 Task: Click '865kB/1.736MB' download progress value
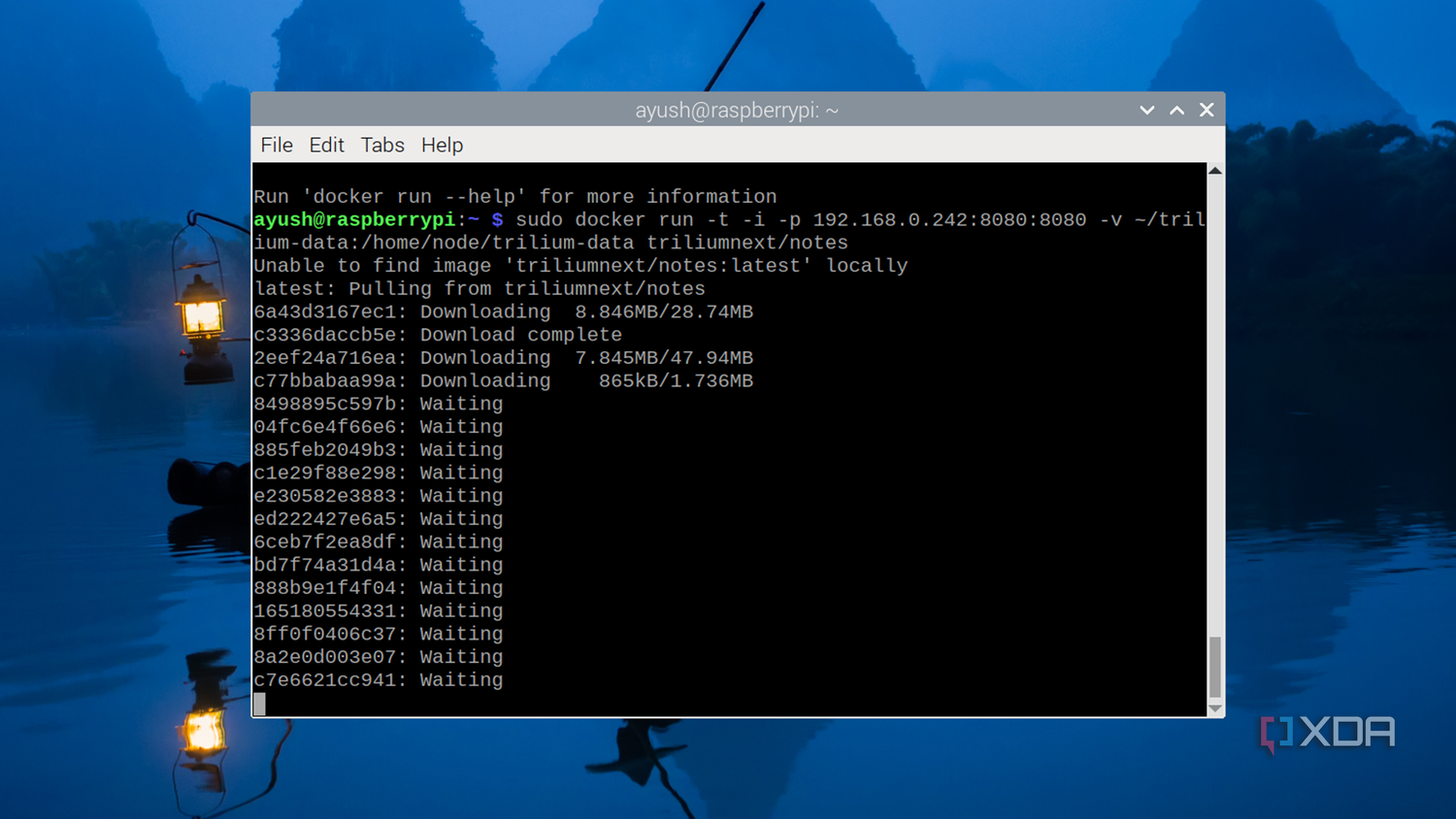coord(676,381)
